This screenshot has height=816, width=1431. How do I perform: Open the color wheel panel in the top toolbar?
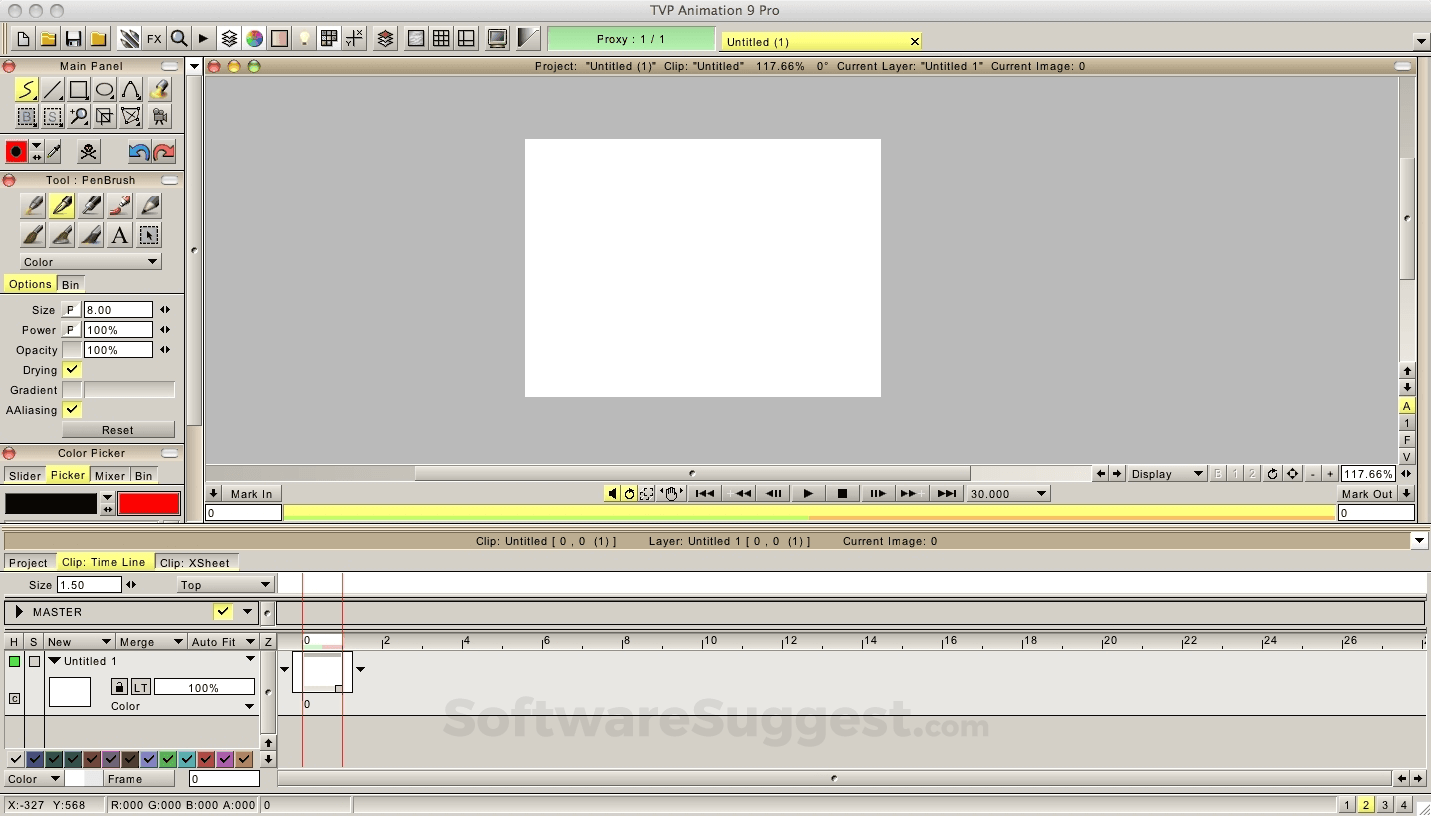click(x=255, y=39)
